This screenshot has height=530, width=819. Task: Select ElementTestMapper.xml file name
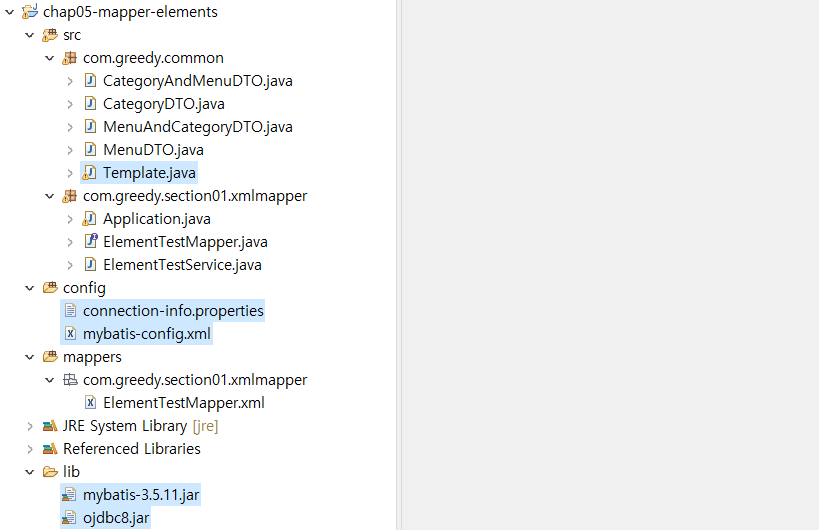pos(183,403)
